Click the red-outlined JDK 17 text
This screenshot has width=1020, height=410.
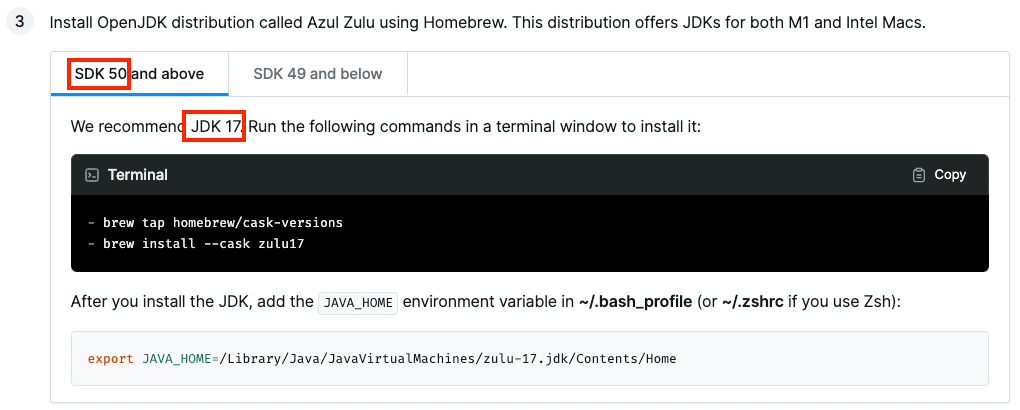point(217,126)
